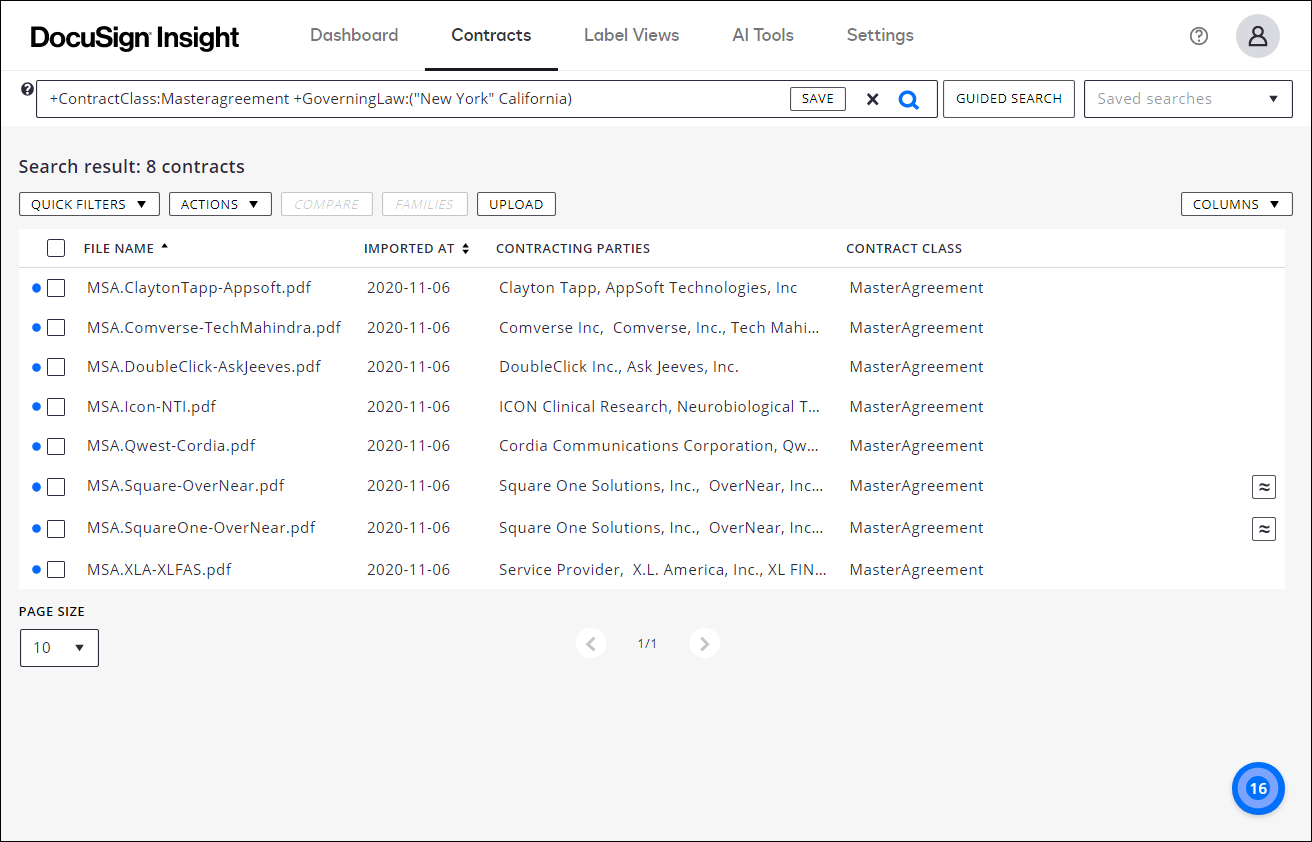Screen dimensions: 1312x842
Task: Run the search via the magnifier icon
Action: point(909,98)
